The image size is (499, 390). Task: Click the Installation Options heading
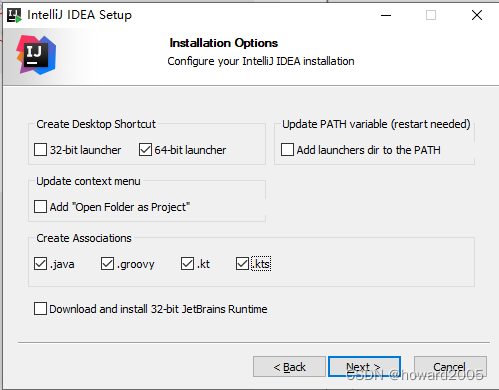pyautogui.click(x=223, y=43)
